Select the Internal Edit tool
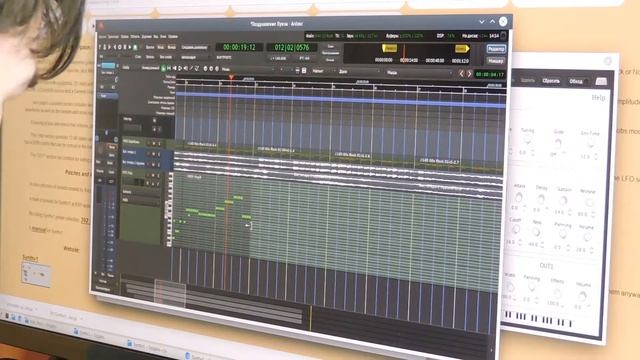 coord(197,69)
